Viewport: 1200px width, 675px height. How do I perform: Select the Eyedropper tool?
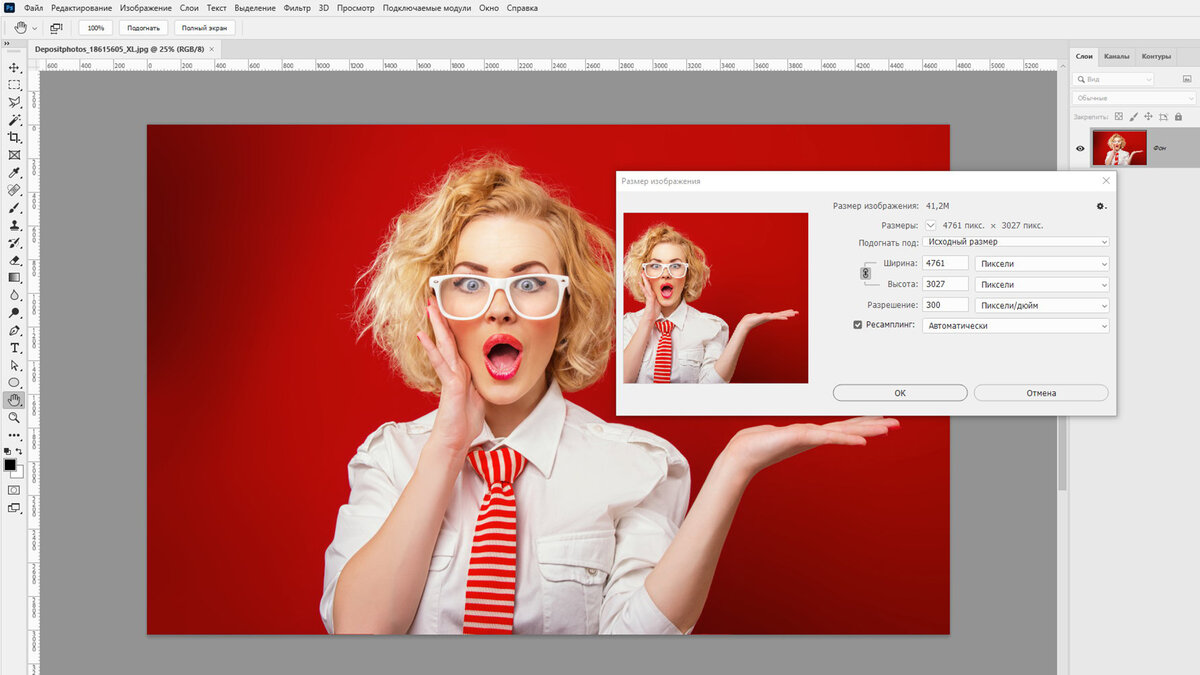click(14, 172)
